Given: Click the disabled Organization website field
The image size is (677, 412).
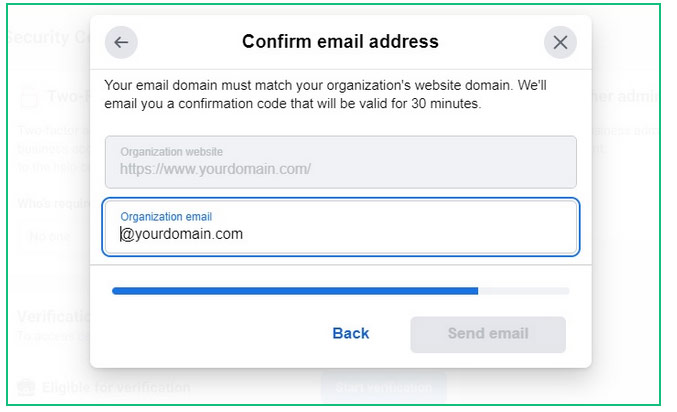Looking at the screenshot, I should (x=340, y=162).
